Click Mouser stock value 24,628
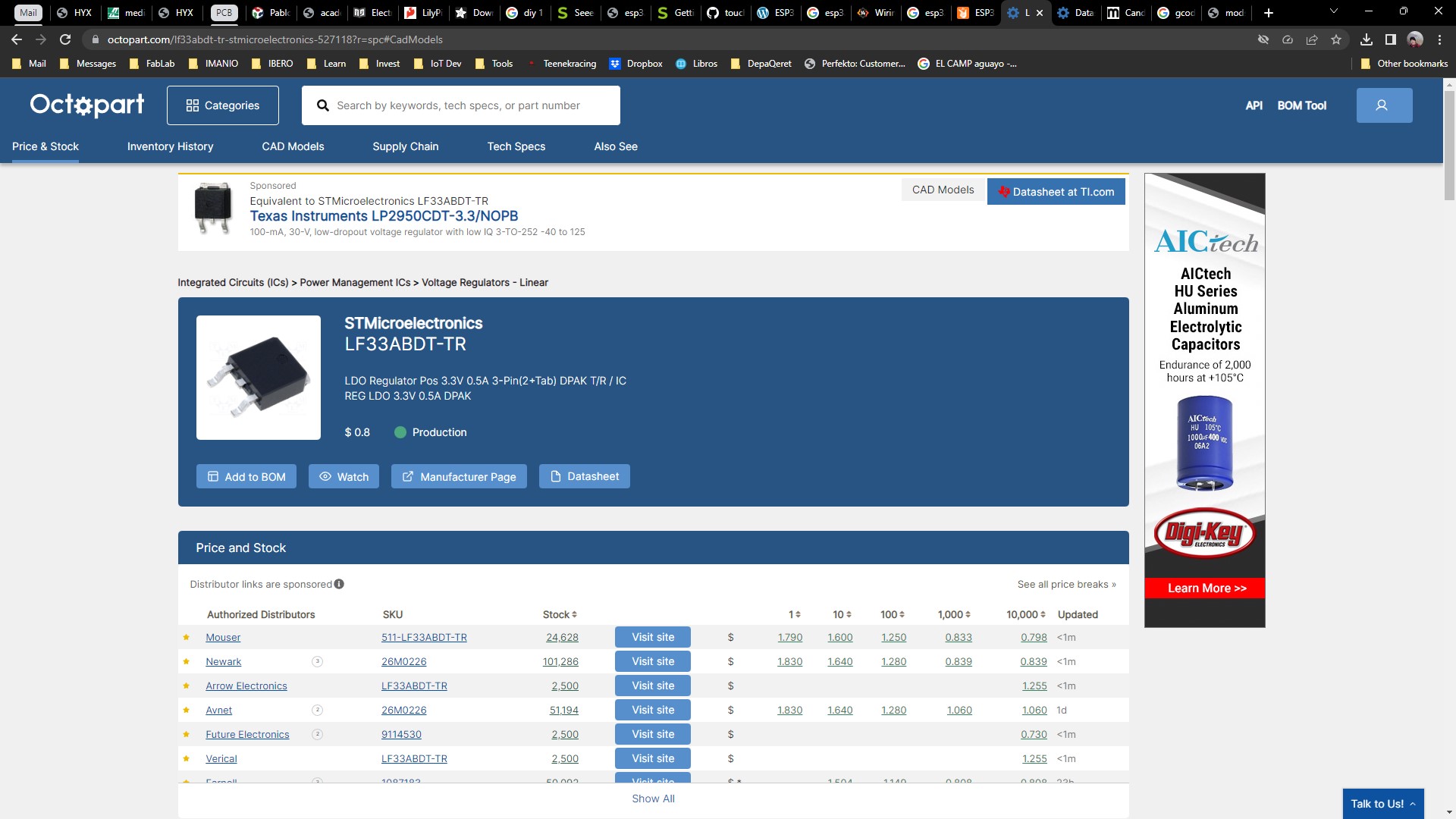1456x819 pixels. point(562,637)
